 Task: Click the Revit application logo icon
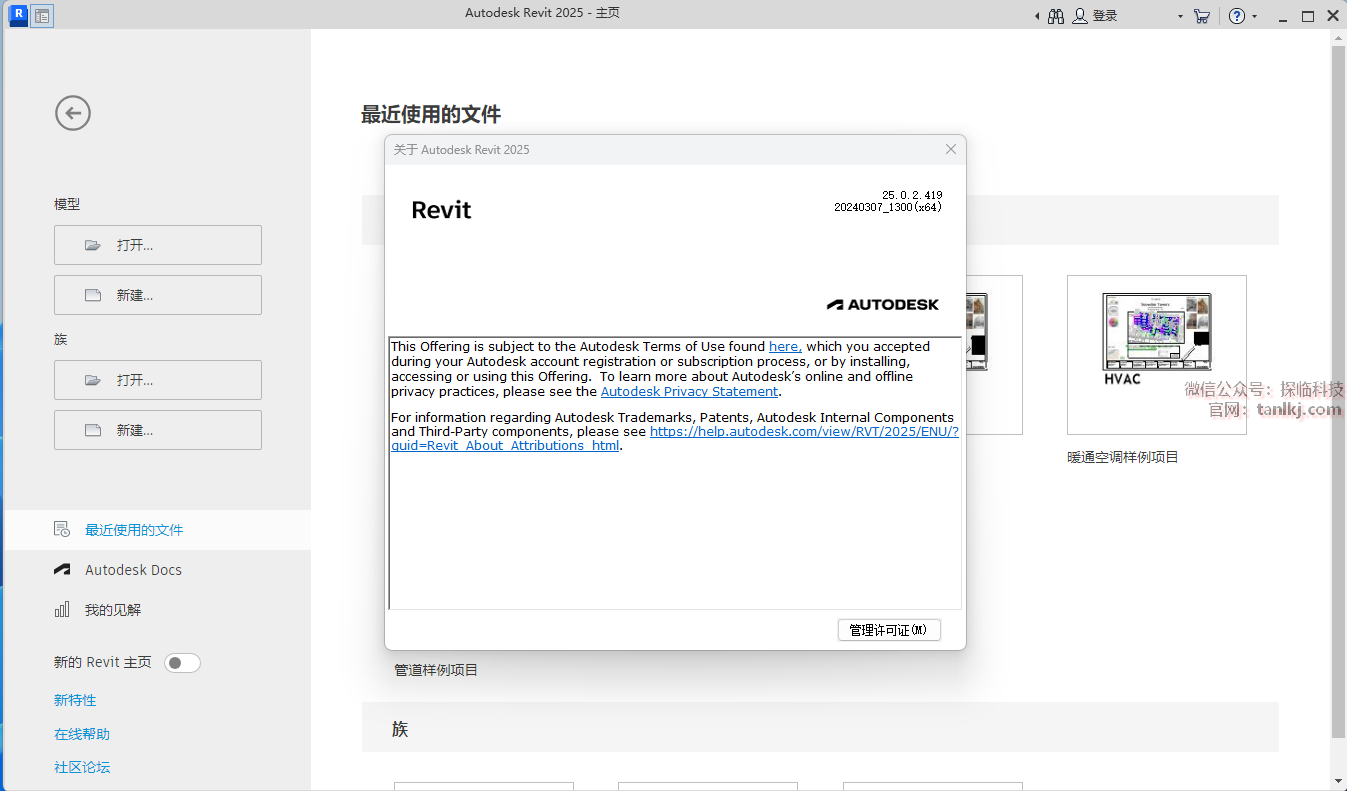point(17,15)
